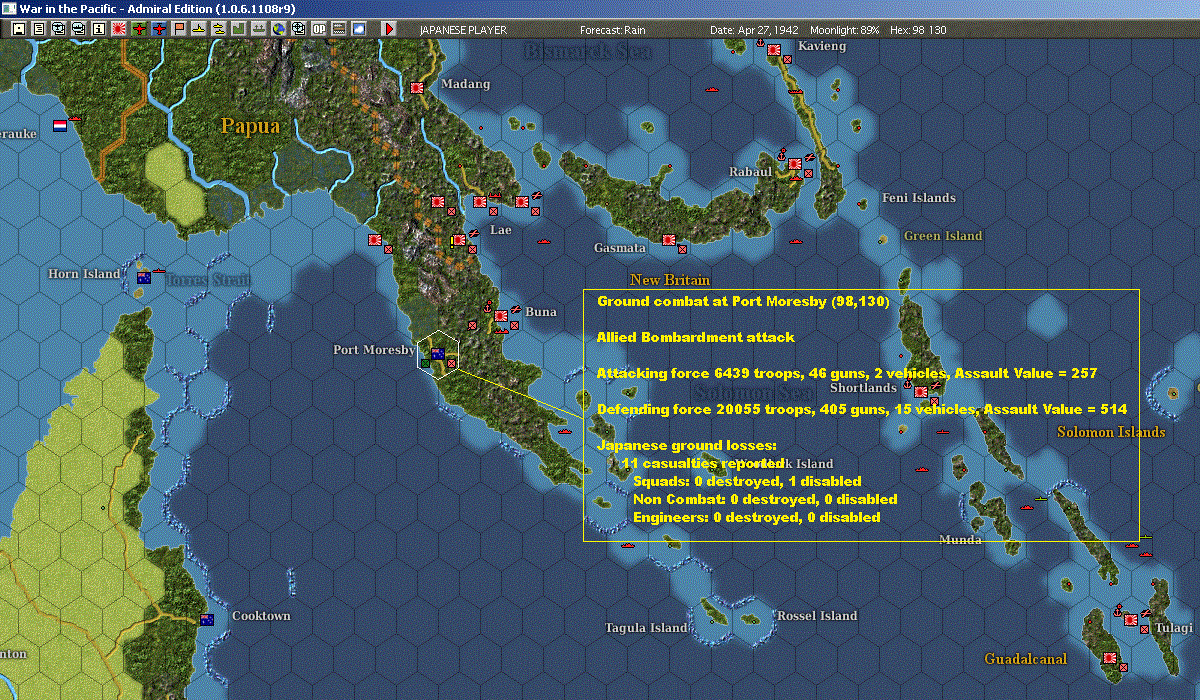The width and height of the screenshot is (1200, 700).
Task: Click the 'Green Island' map label
Action: [943, 236]
